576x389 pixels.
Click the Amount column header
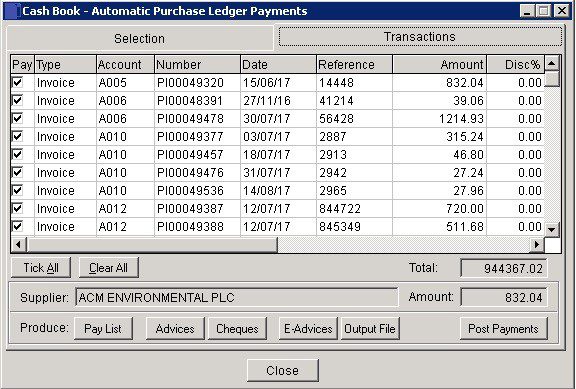pyautogui.click(x=440, y=64)
